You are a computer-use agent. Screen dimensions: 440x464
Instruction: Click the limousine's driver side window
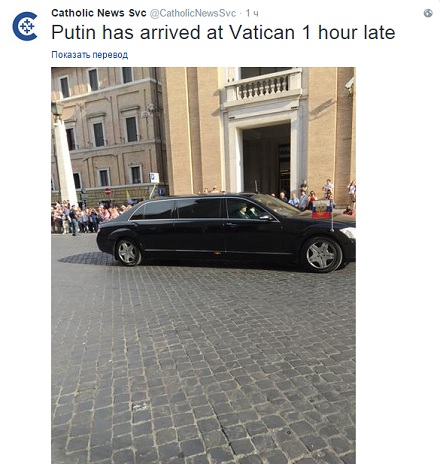click(246, 210)
